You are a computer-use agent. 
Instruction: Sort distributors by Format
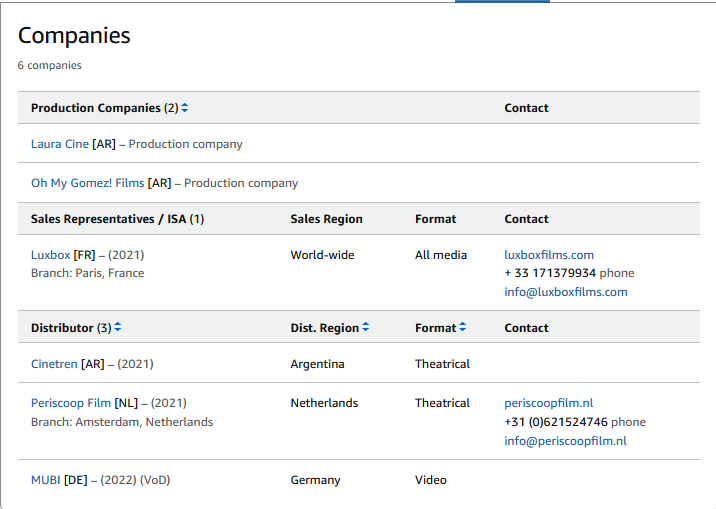pos(463,328)
